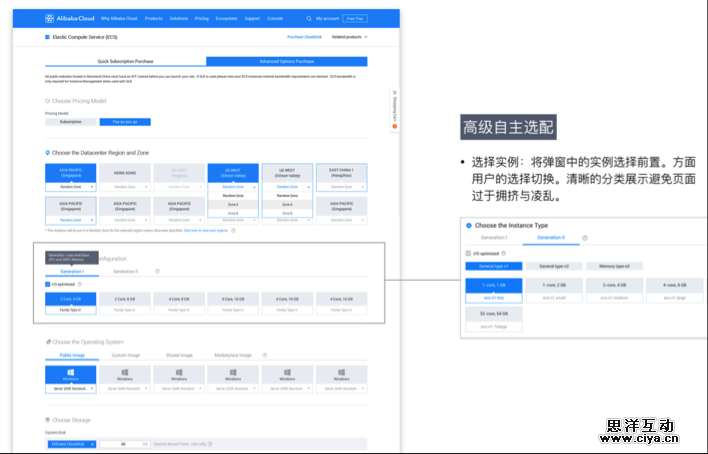This screenshot has width=708, height=454.
Task: Open the Efficient CloudDisk dropdown
Action: point(70,442)
